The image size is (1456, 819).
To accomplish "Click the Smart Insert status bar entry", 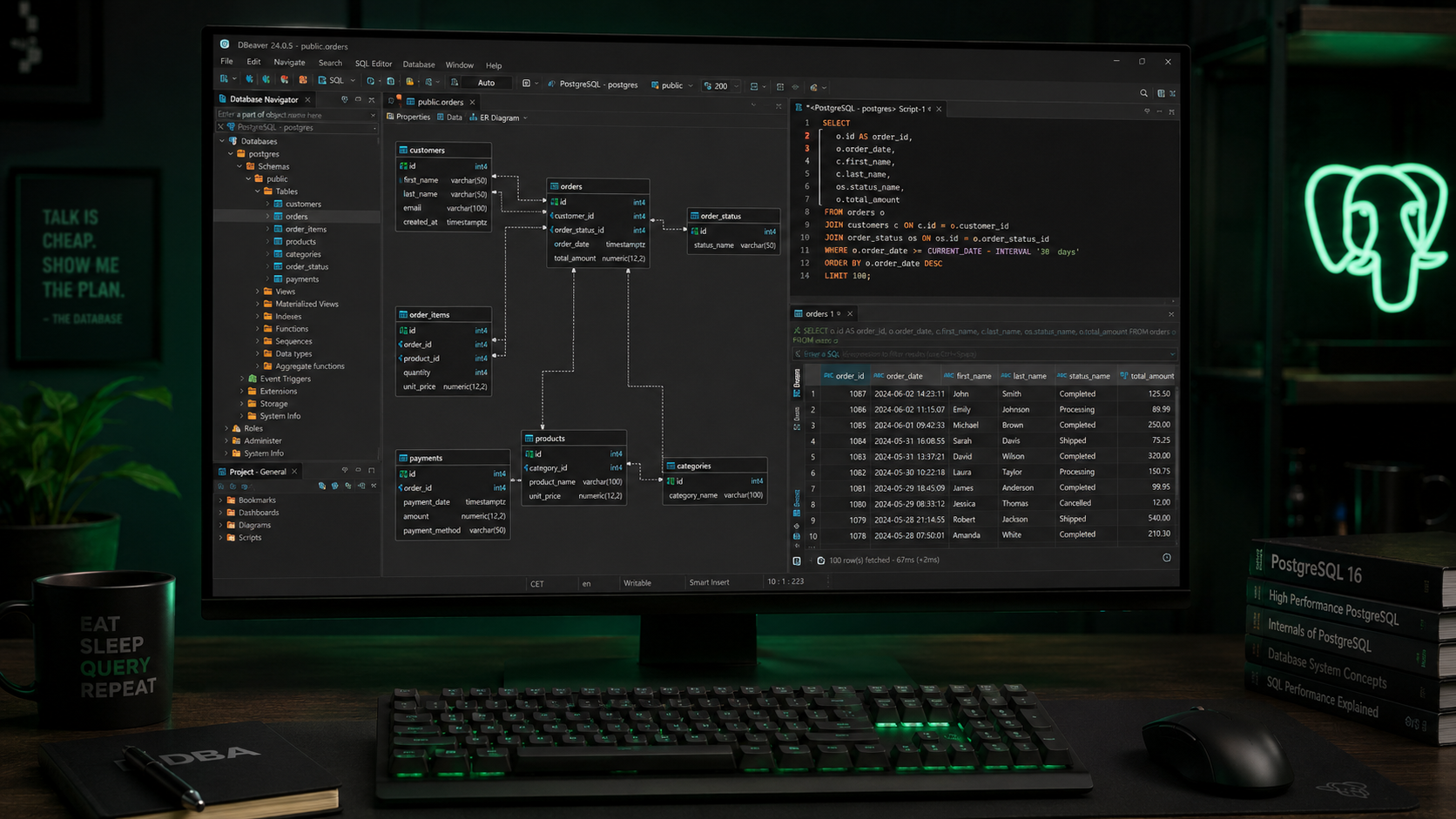I will (709, 582).
